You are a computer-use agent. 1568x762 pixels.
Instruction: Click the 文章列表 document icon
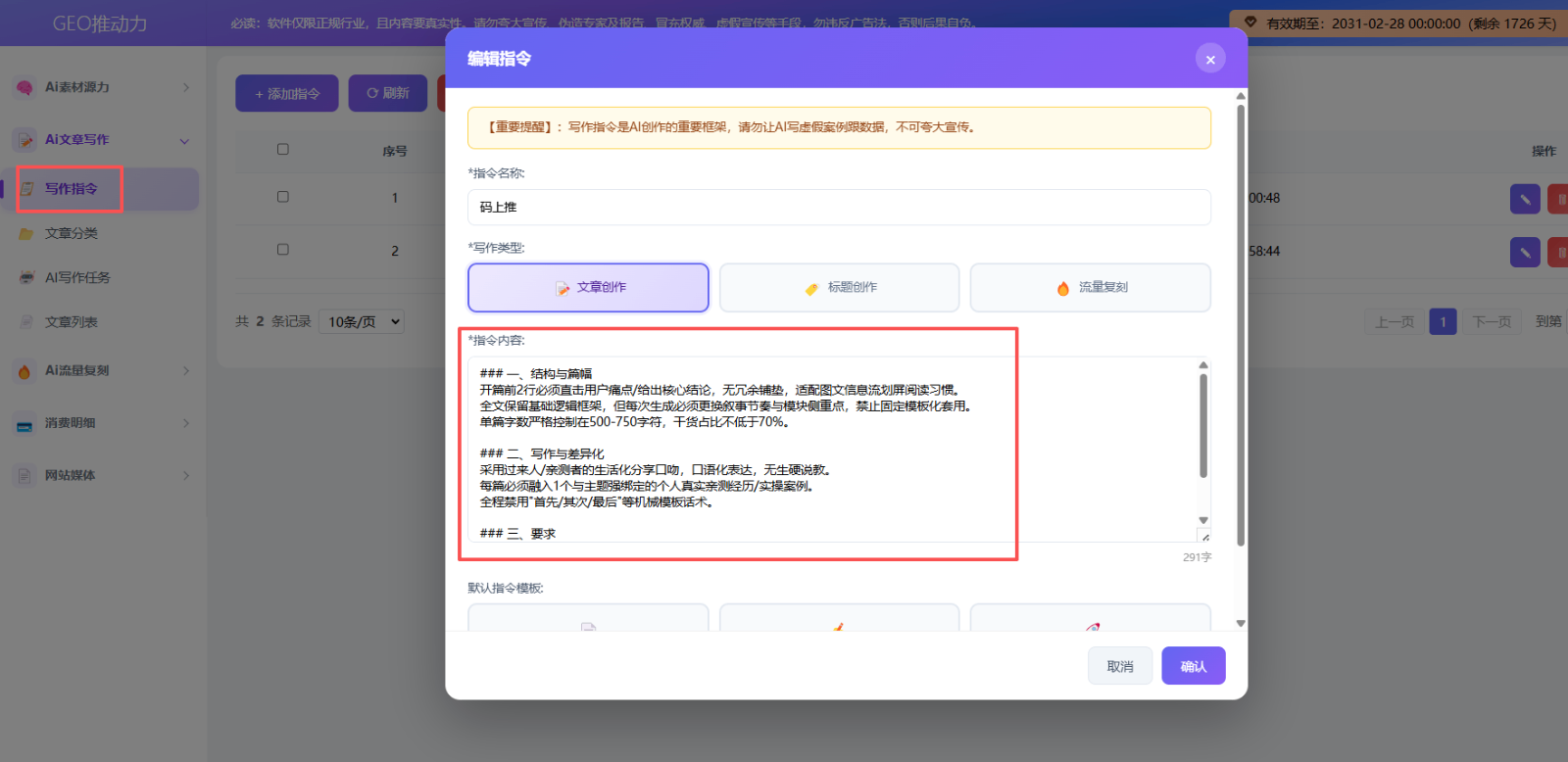tap(27, 321)
